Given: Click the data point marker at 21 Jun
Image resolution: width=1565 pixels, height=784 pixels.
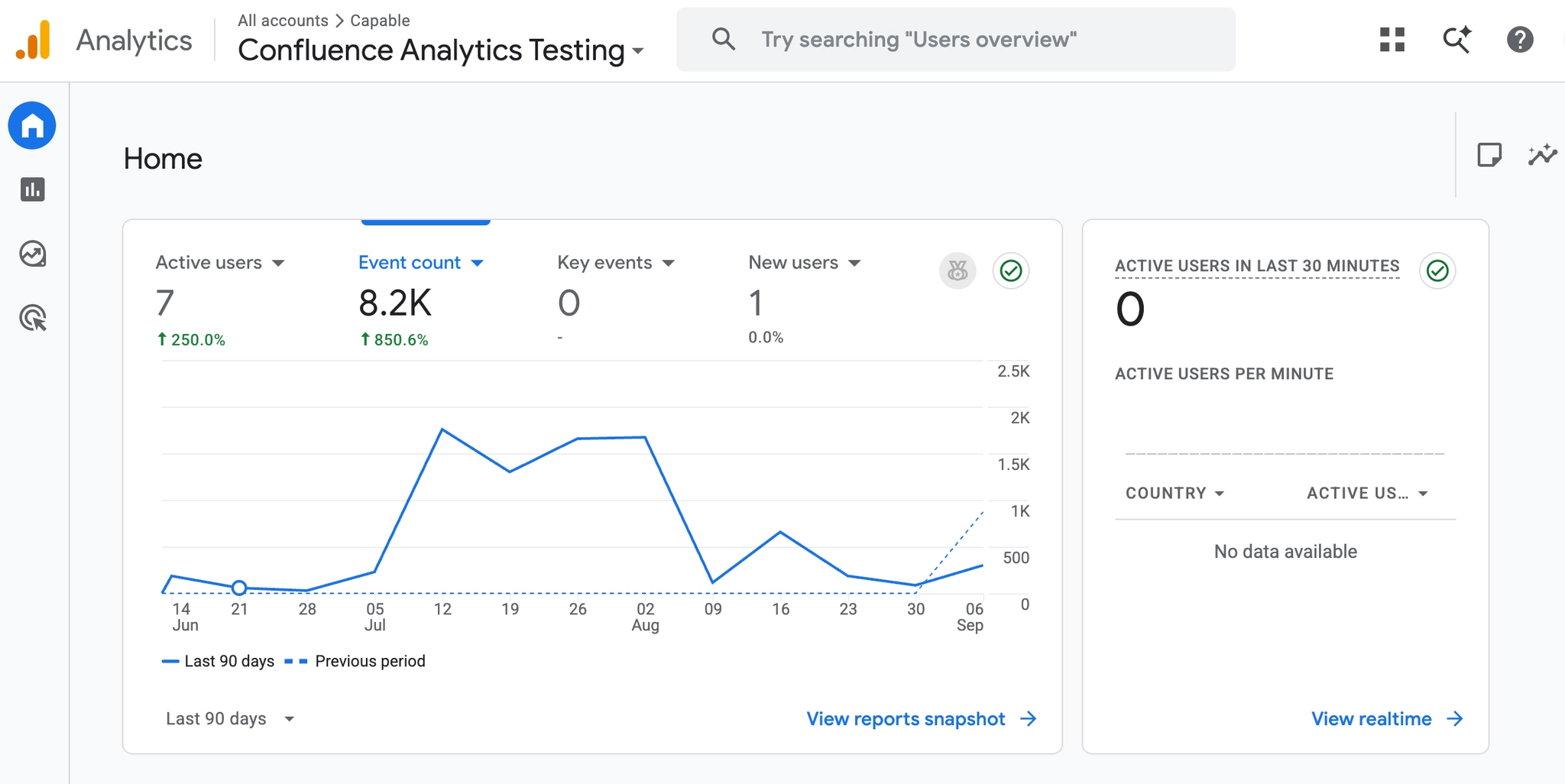Looking at the screenshot, I should tap(239, 588).
